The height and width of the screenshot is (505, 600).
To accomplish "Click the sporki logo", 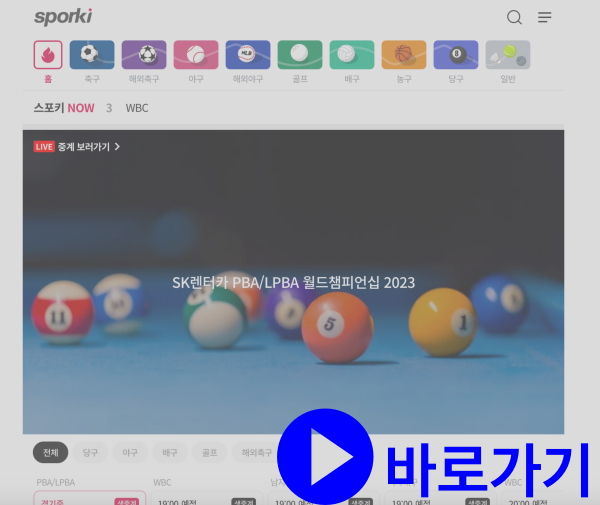I will [63, 17].
